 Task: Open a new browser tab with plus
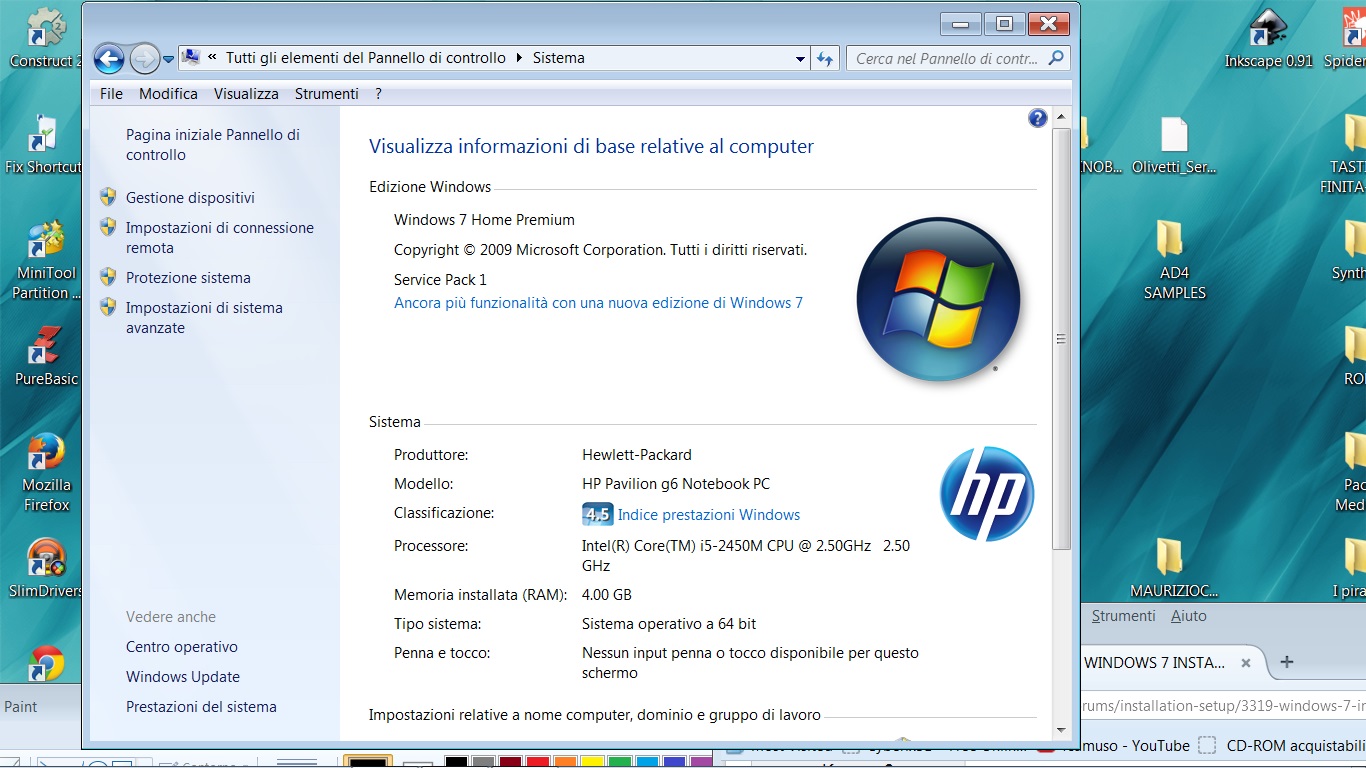click(x=1287, y=661)
